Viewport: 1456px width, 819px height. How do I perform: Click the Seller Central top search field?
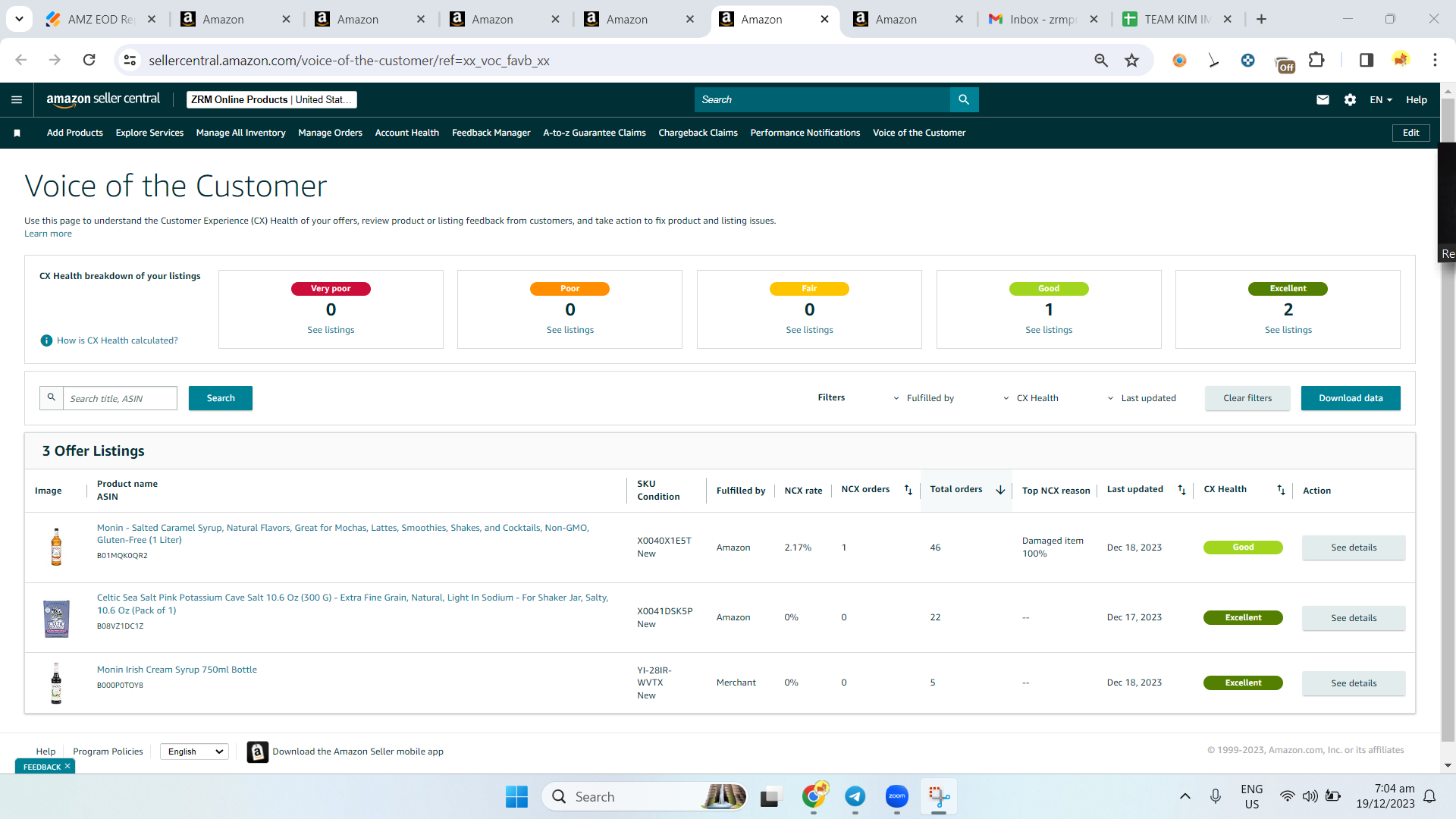pyautogui.click(x=822, y=99)
